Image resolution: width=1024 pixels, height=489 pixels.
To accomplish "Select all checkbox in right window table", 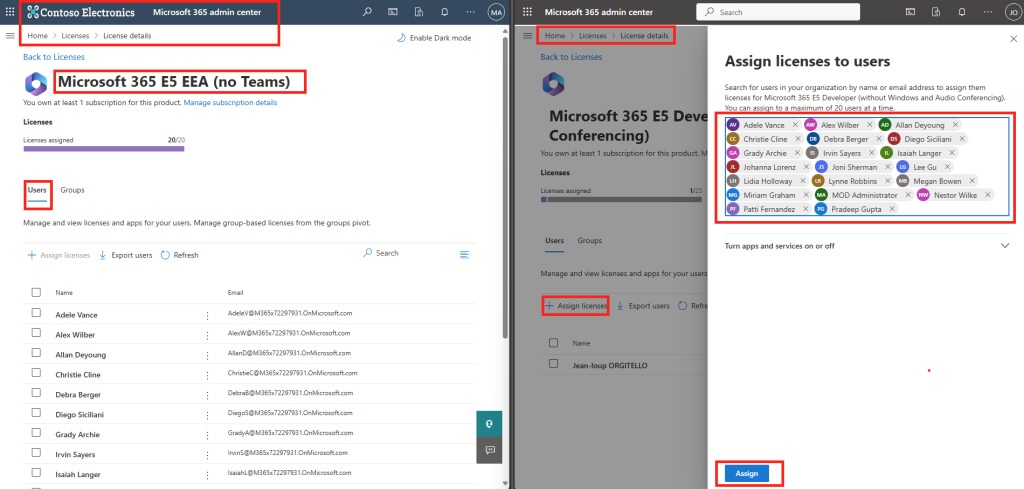I will coord(554,343).
